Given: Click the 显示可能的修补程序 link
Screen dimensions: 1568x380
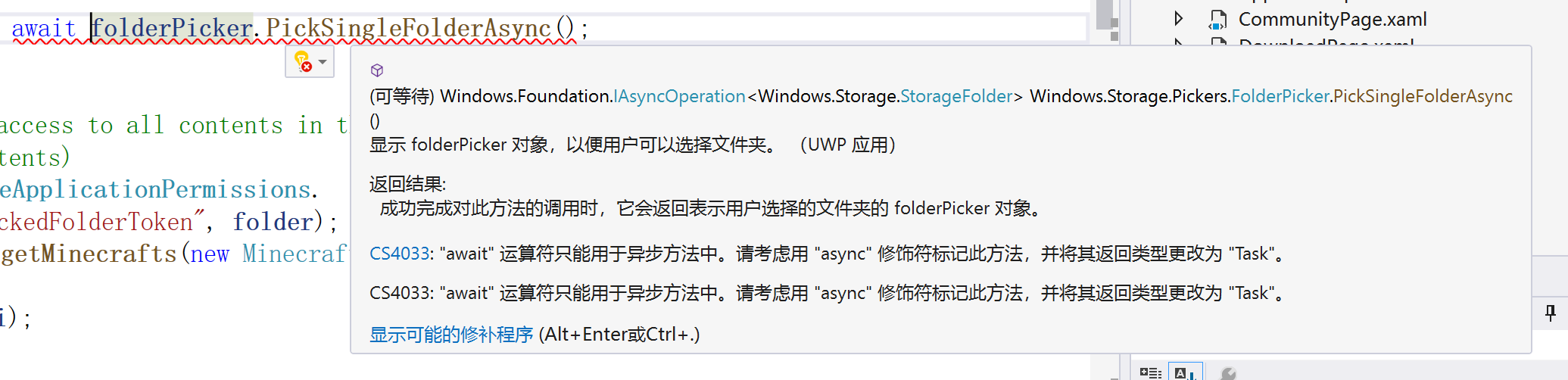Looking at the screenshot, I should click(x=451, y=335).
